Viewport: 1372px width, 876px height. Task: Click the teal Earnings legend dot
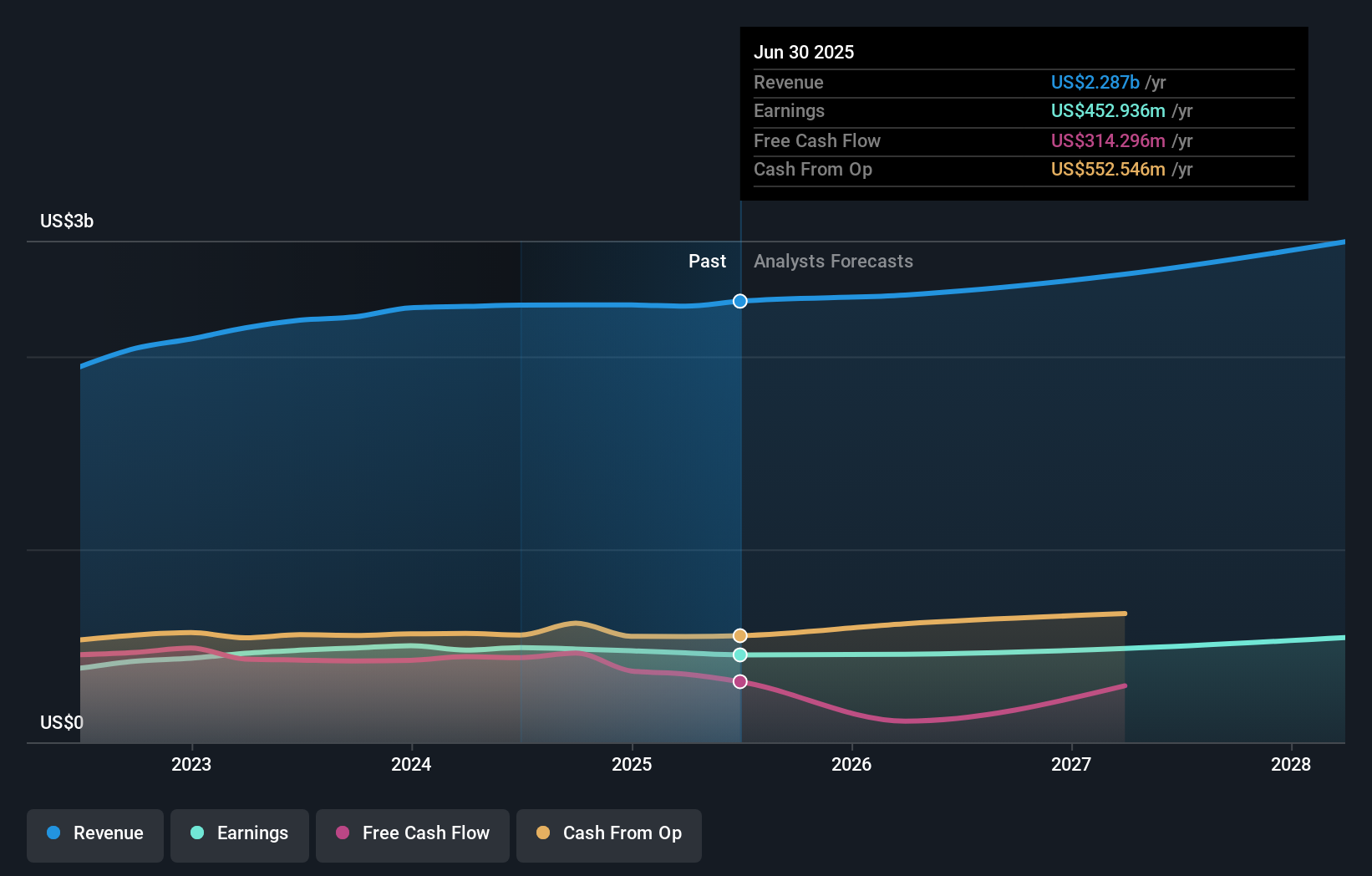click(196, 833)
